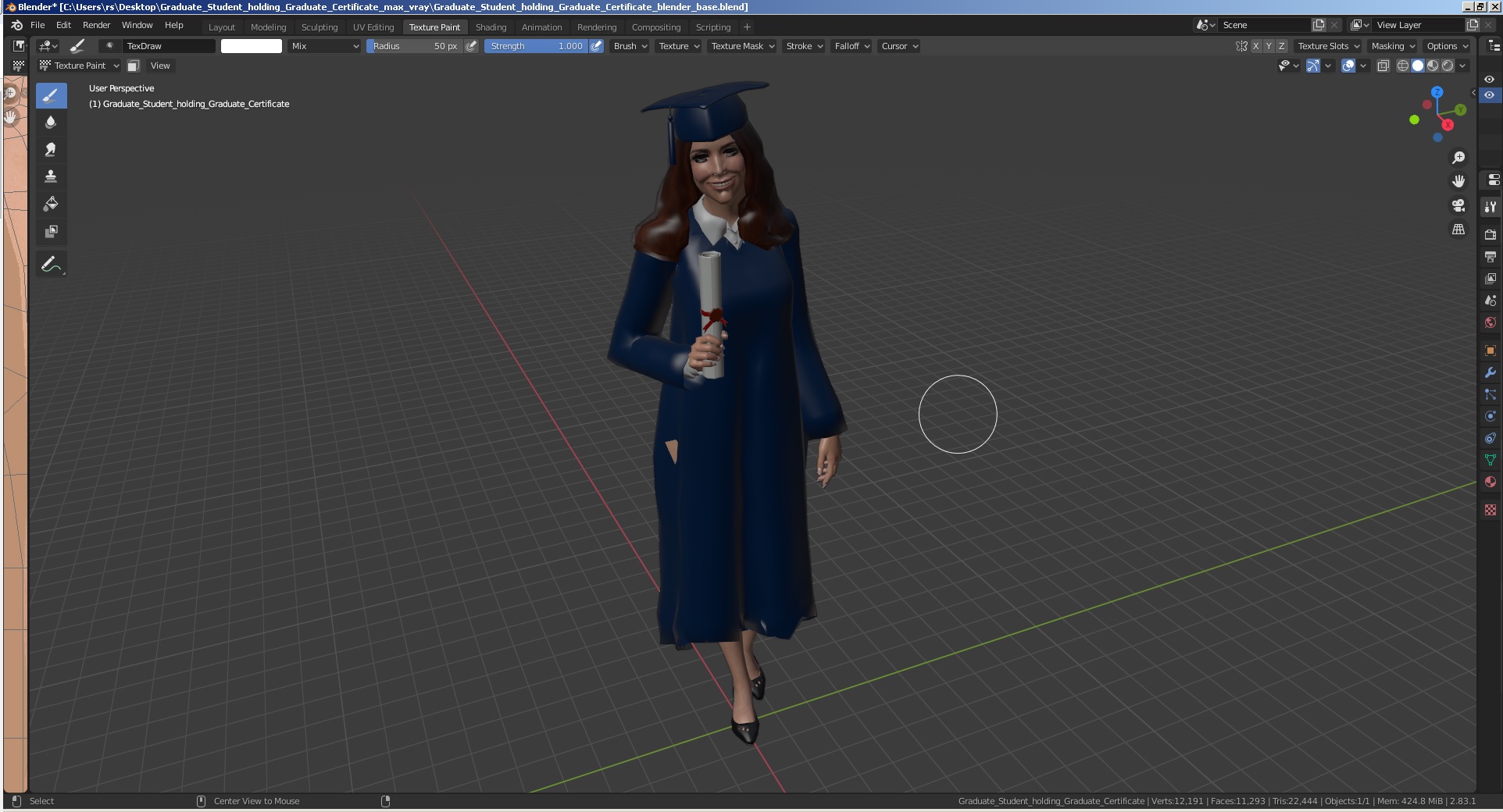This screenshot has height=812, width=1503.
Task: Open the Brush settings dropdown
Action: 630,46
